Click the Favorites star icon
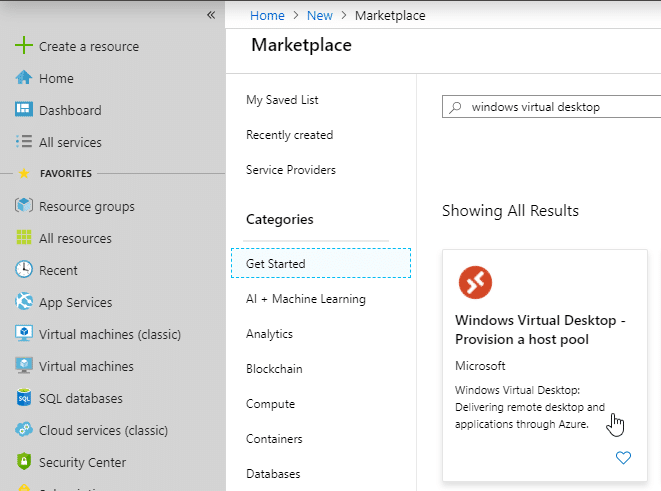The width and height of the screenshot is (661, 491). point(24,173)
